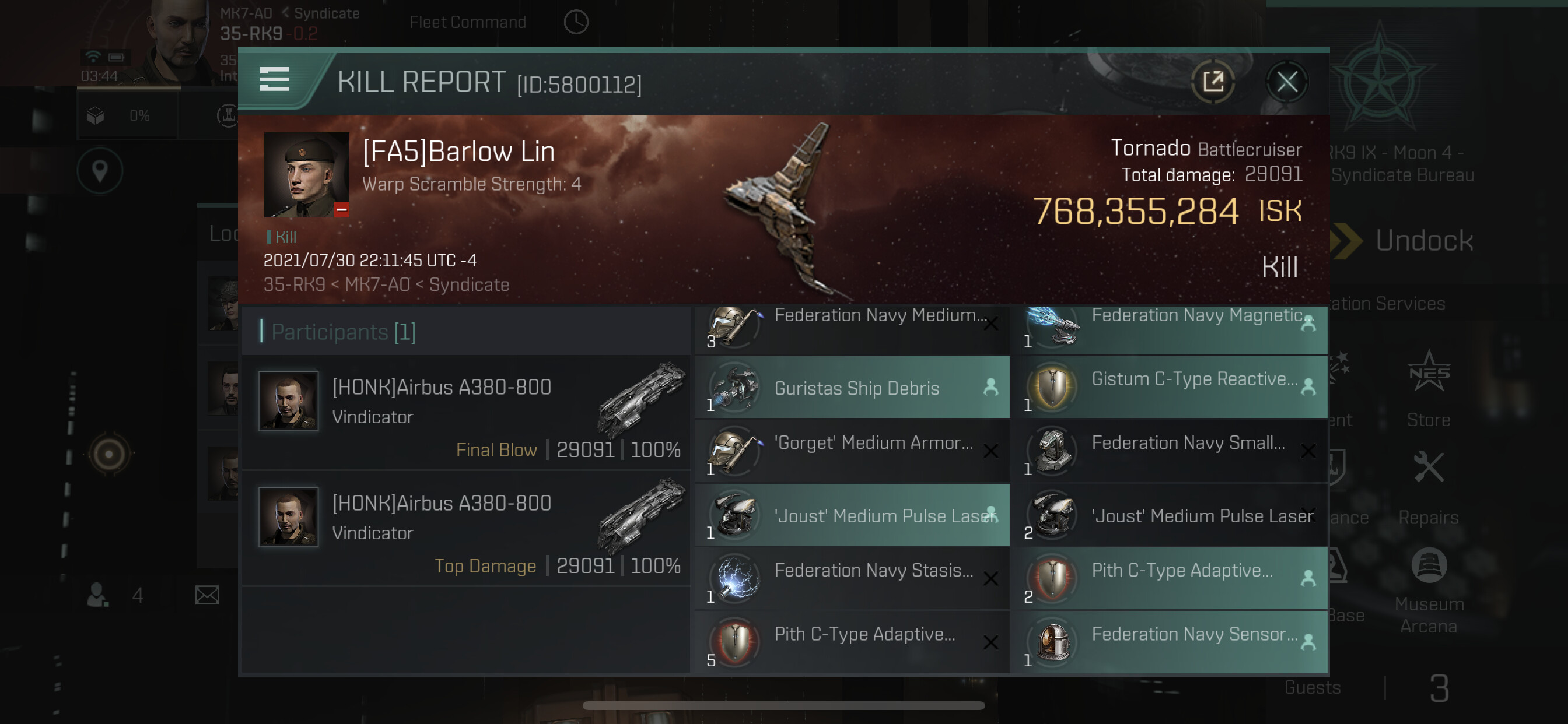Image resolution: width=1568 pixels, height=724 pixels.
Task: Select the Participants [1] header
Action: 344,332
